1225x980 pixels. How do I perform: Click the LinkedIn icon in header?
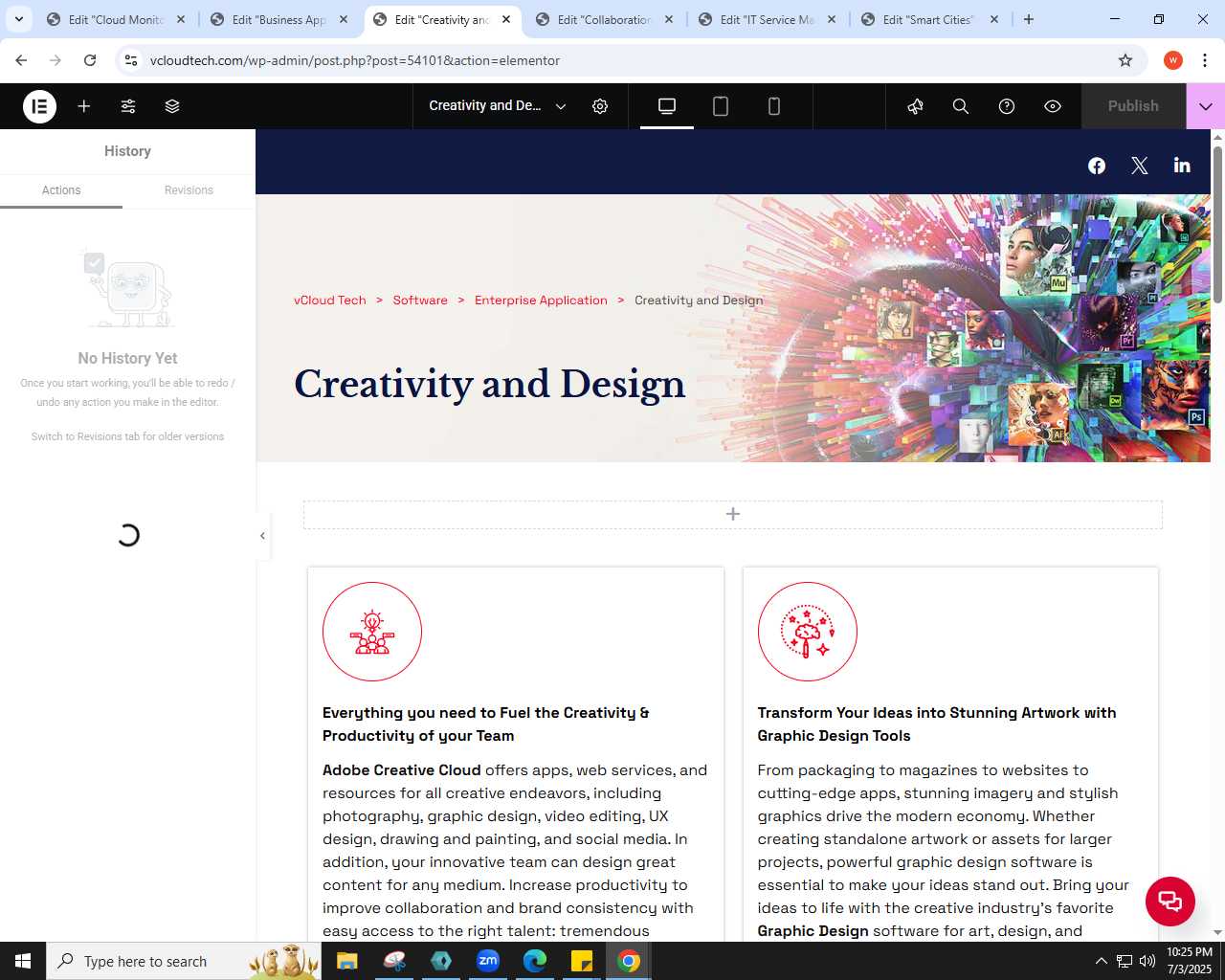click(1182, 165)
